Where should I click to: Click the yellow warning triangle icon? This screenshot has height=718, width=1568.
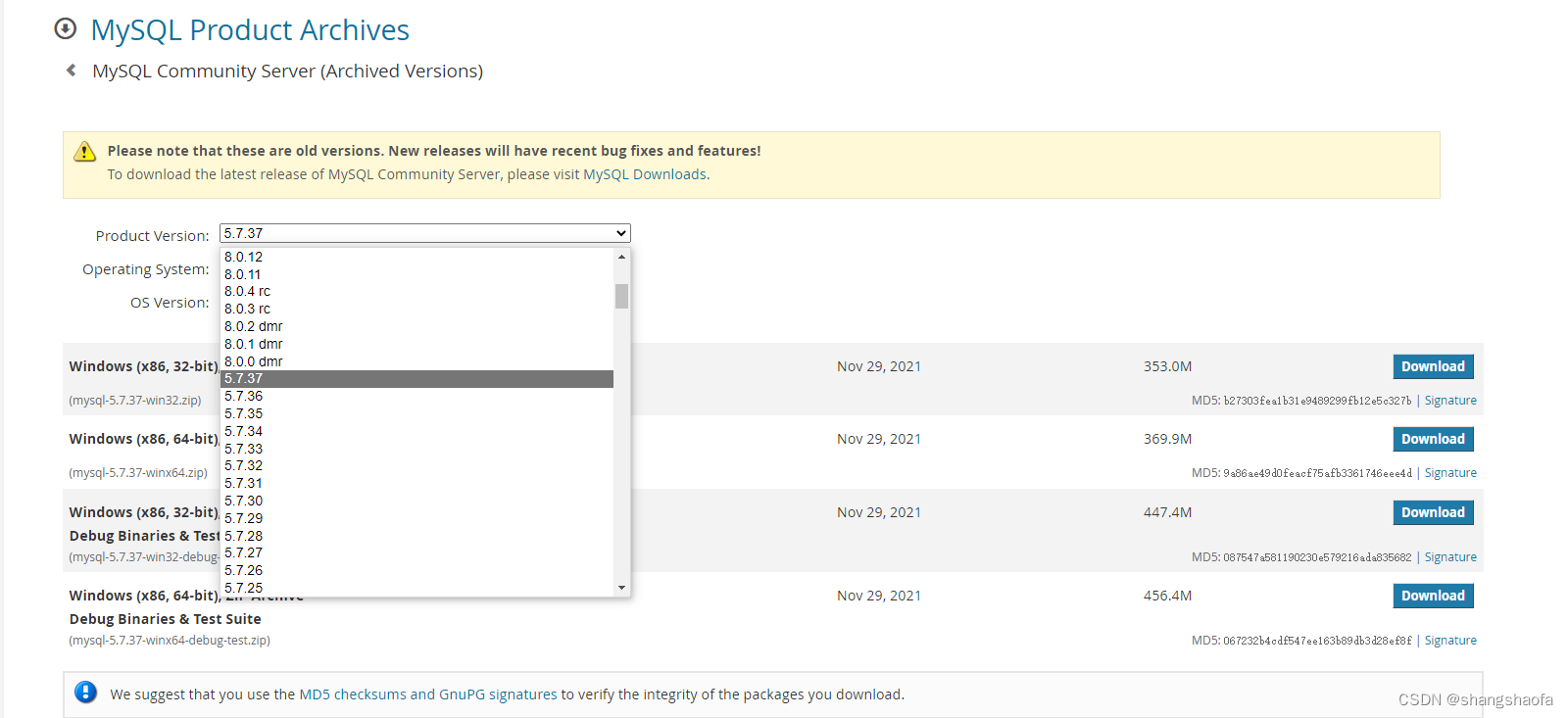85,151
